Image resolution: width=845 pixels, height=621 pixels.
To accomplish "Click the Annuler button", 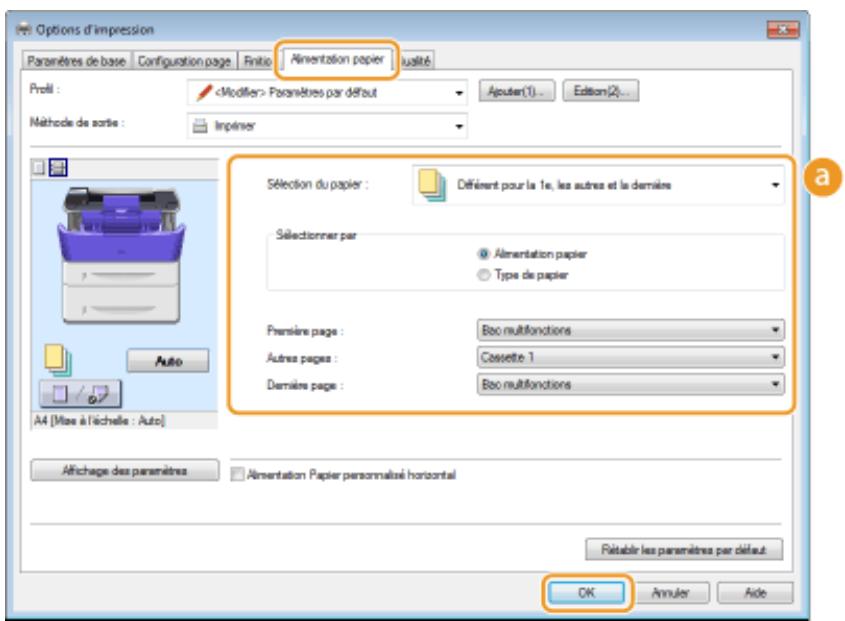I will [x=670, y=593].
